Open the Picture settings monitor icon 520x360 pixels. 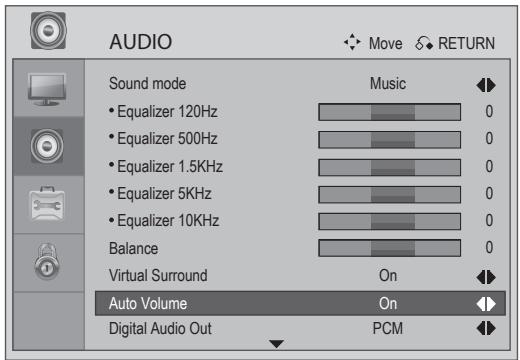[x=47, y=89]
